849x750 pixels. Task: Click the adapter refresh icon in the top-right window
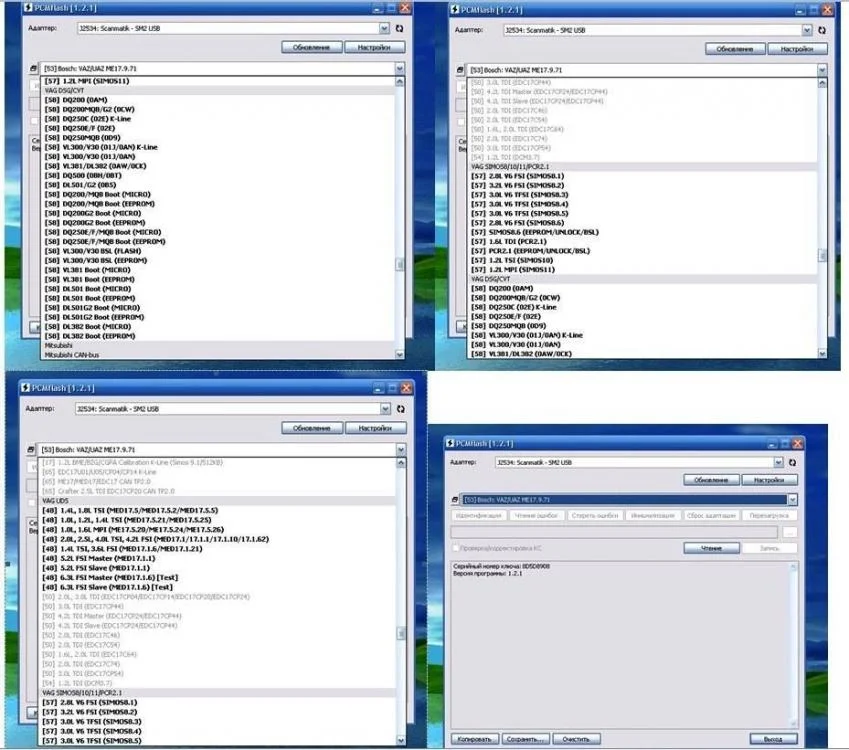(x=822, y=30)
